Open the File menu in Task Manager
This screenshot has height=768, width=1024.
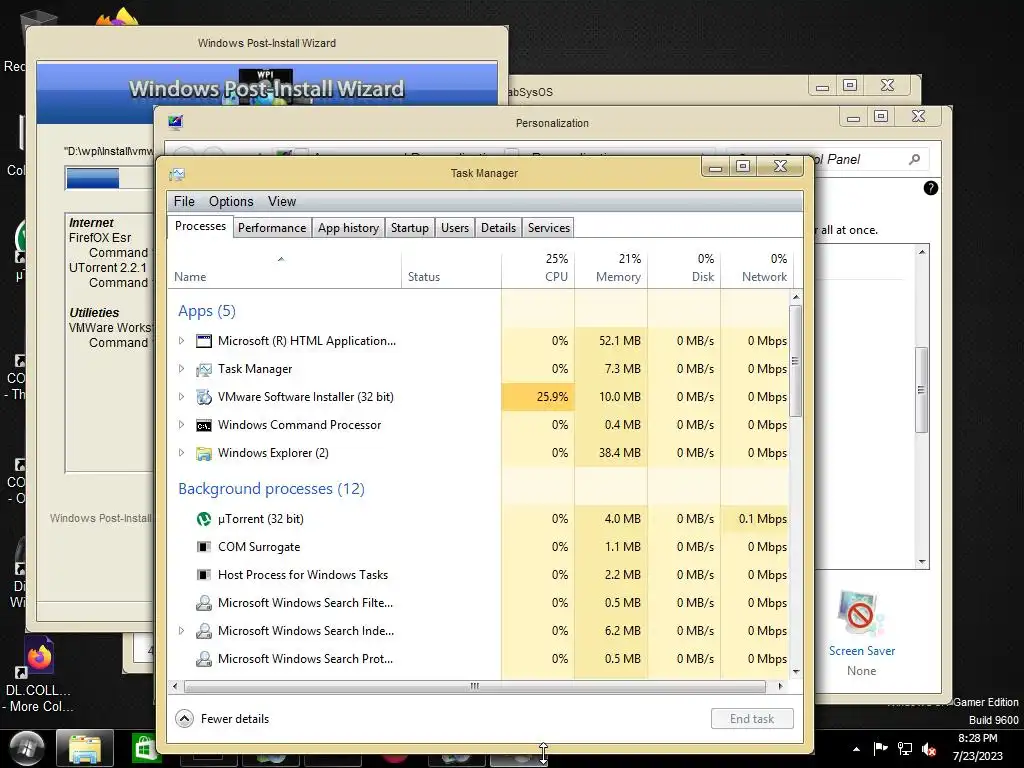(x=184, y=202)
